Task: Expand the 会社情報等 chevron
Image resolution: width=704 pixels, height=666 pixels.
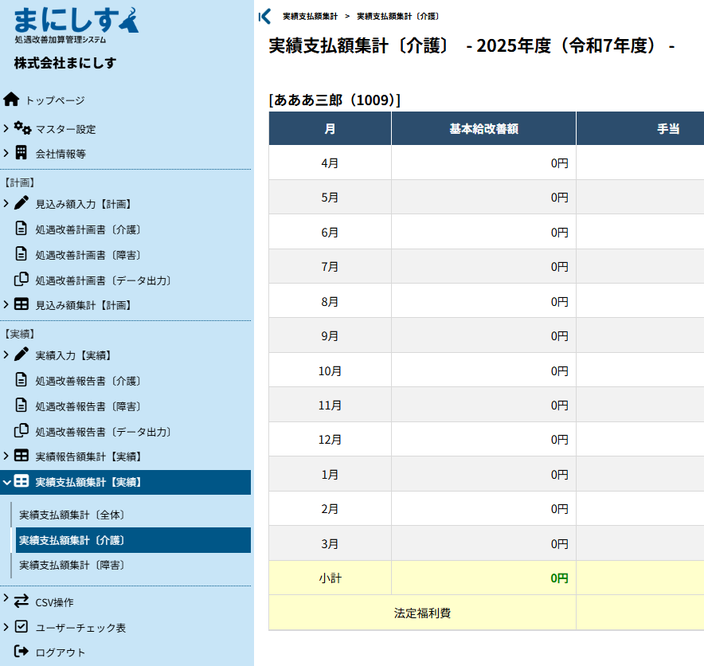Action: [x=6, y=153]
